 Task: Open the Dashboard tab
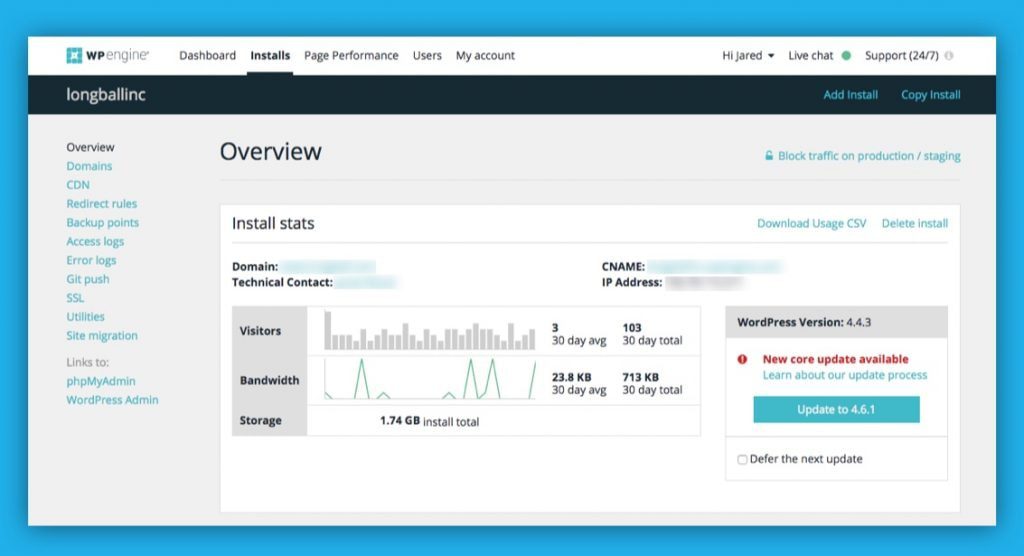pyautogui.click(x=208, y=56)
